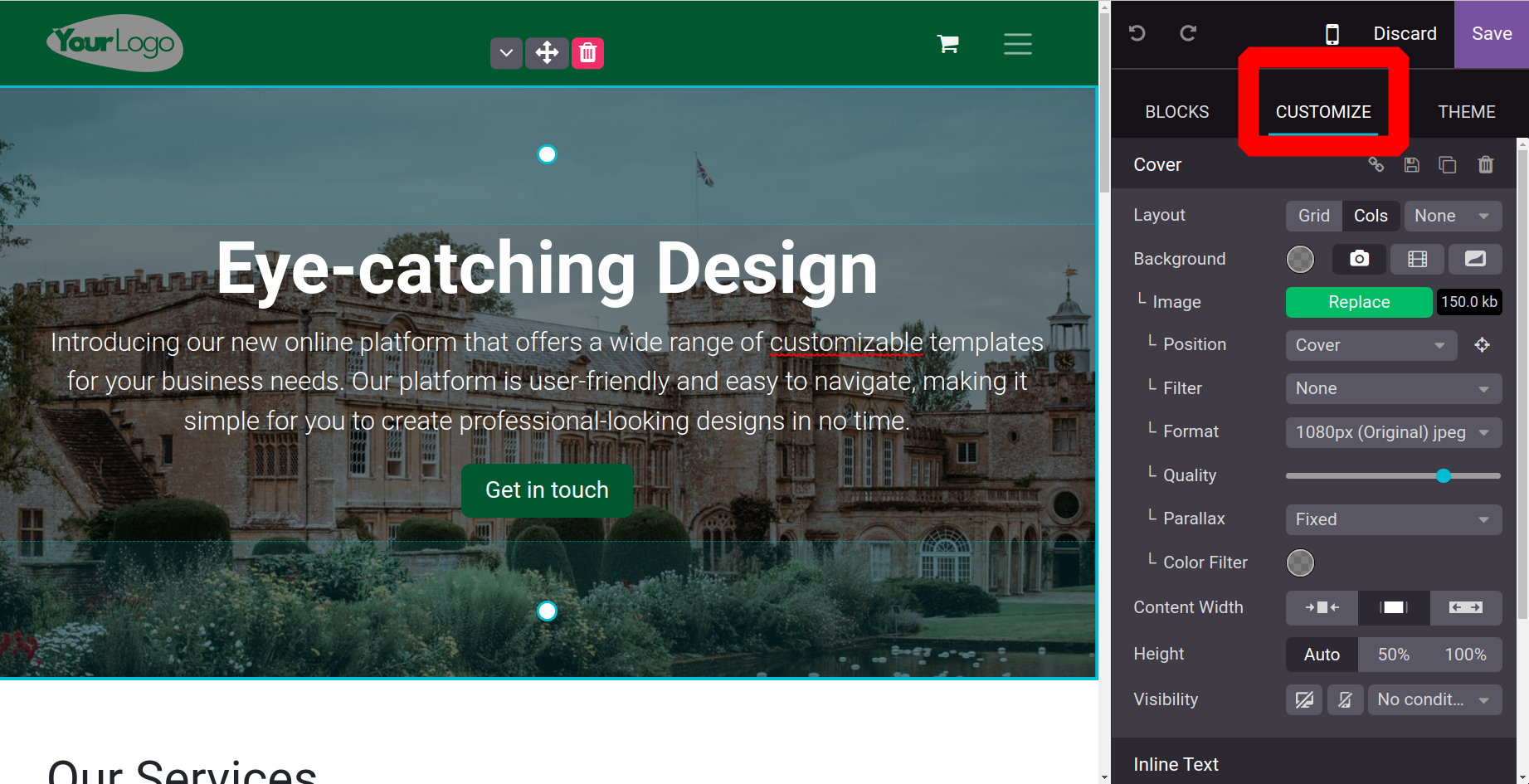Delete block using red trash icon
The height and width of the screenshot is (784, 1529).
587,53
